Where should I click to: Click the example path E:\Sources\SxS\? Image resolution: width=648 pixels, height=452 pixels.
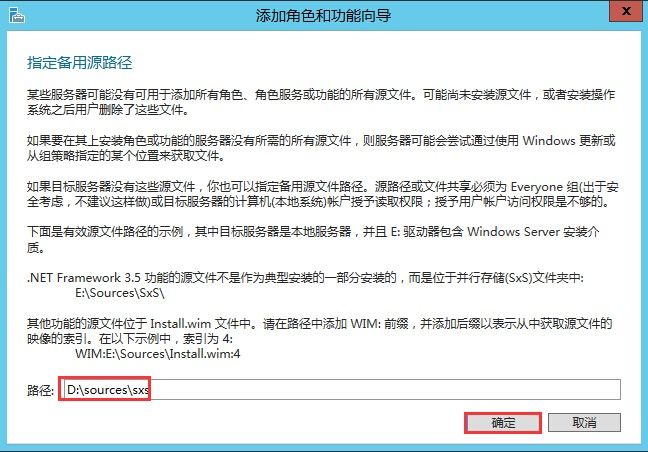[120, 293]
